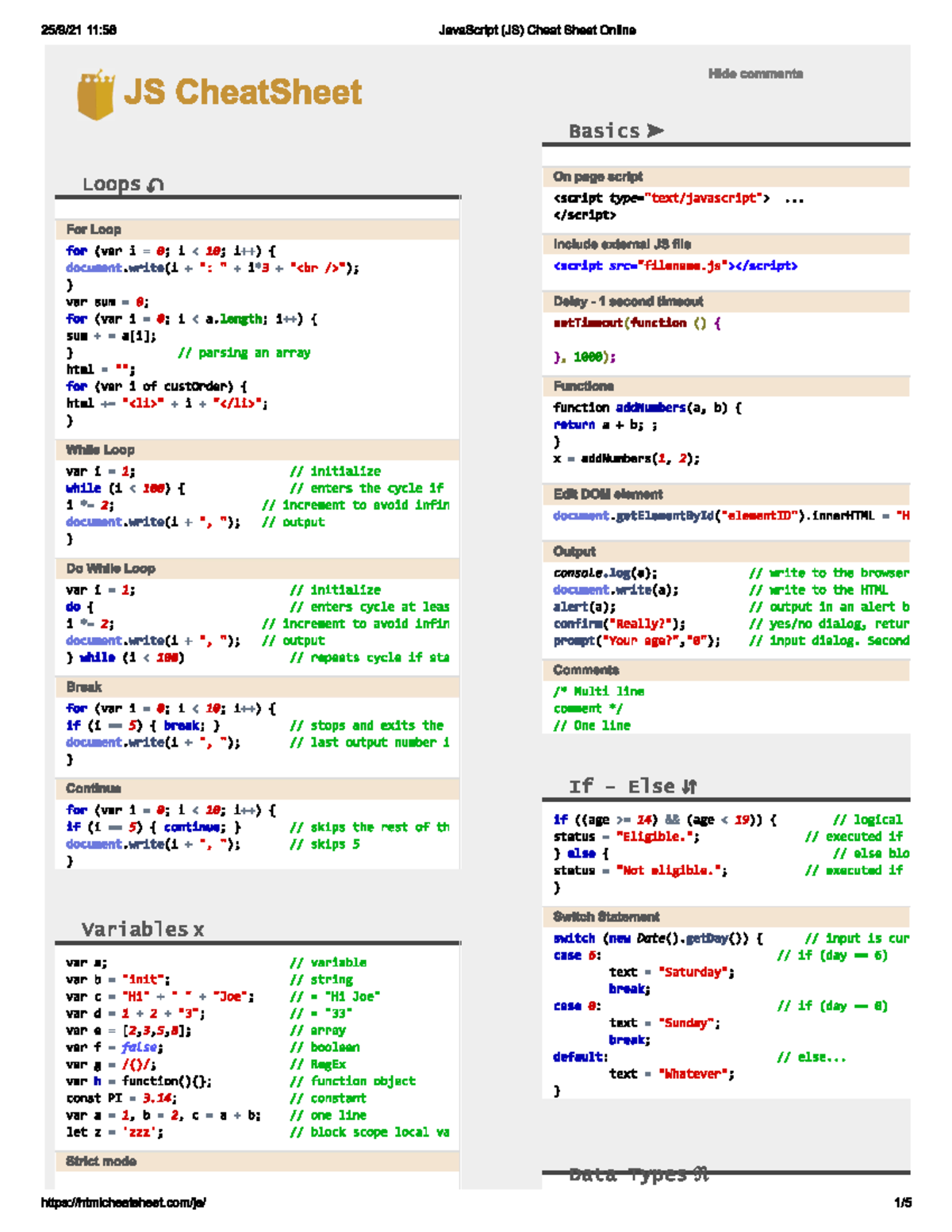
Task: Click the On page script header
Action: click(x=726, y=177)
